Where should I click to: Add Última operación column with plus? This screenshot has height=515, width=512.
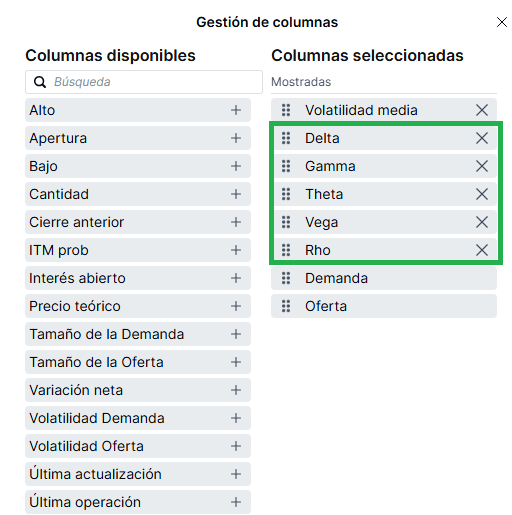click(x=236, y=502)
